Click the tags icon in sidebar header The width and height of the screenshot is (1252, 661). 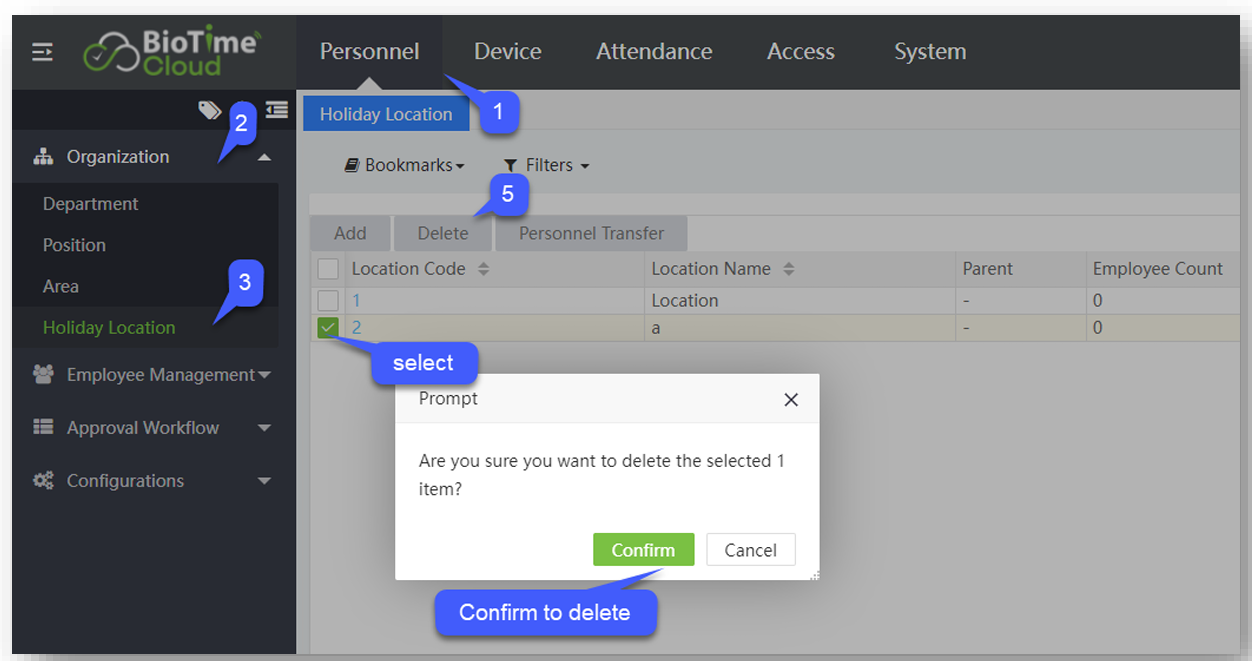point(210,110)
